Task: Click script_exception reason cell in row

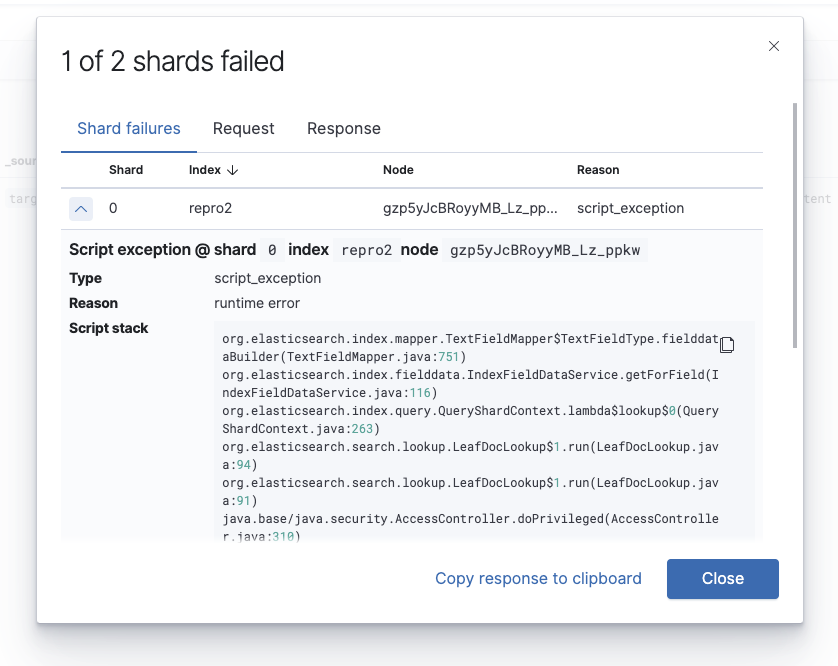Action: pos(630,208)
